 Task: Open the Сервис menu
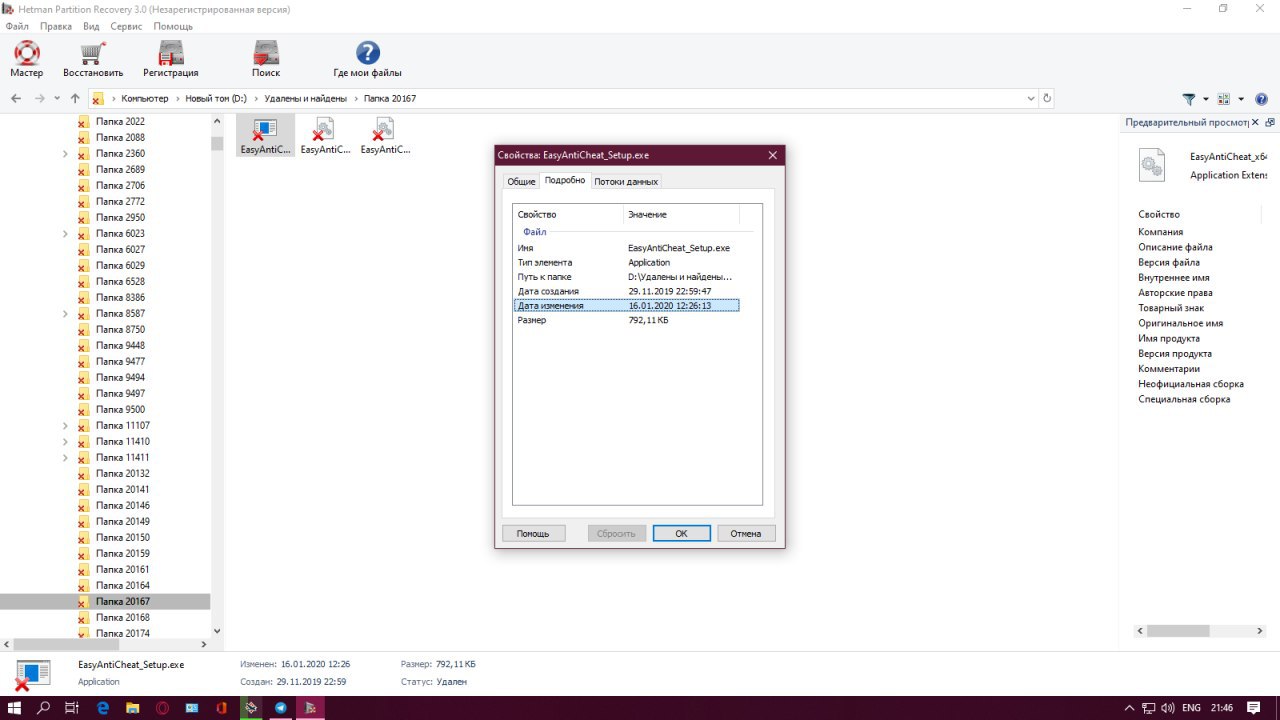(126, 26)
